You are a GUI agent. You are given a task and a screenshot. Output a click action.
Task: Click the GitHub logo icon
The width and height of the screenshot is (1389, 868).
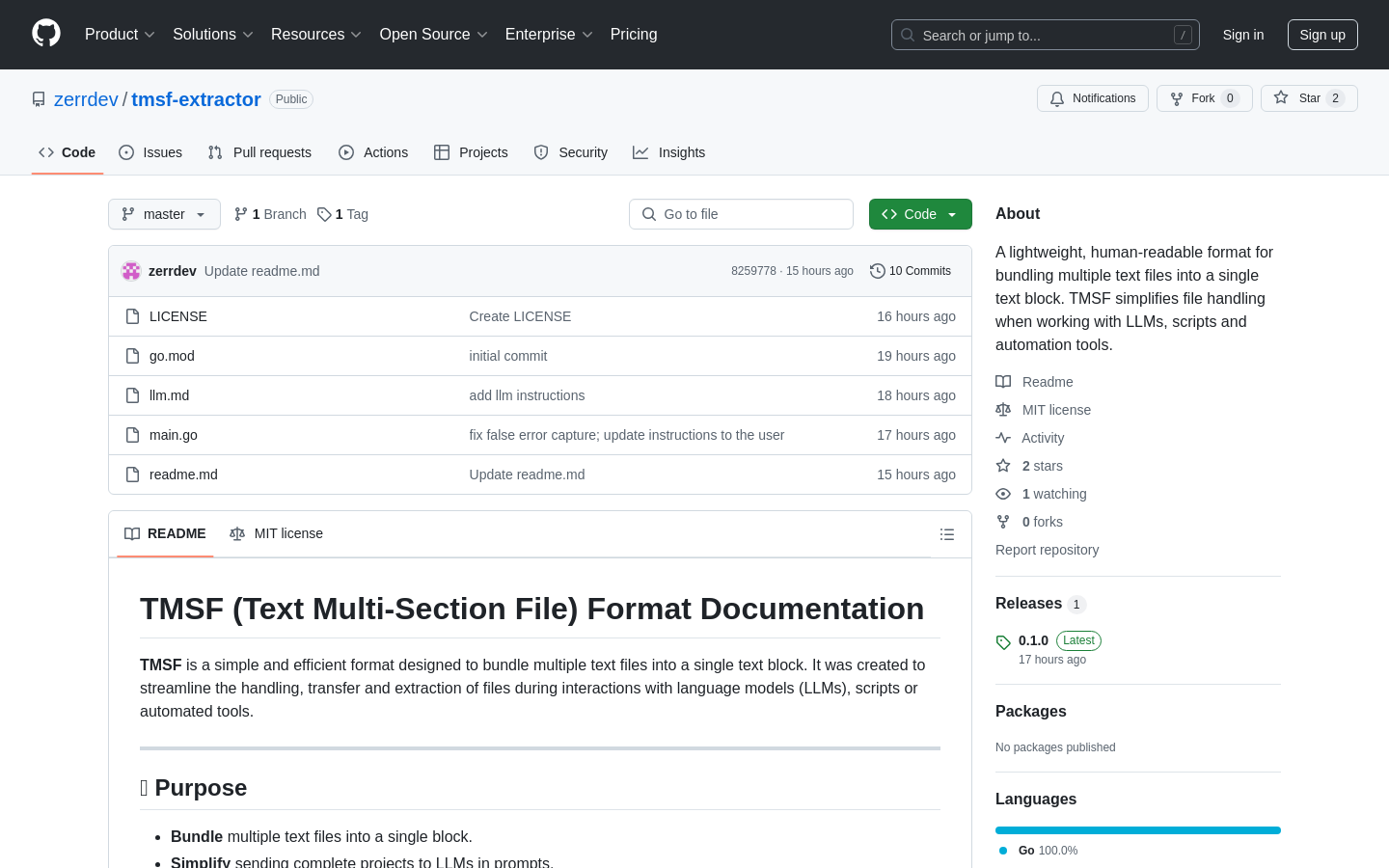pos(46,34)
